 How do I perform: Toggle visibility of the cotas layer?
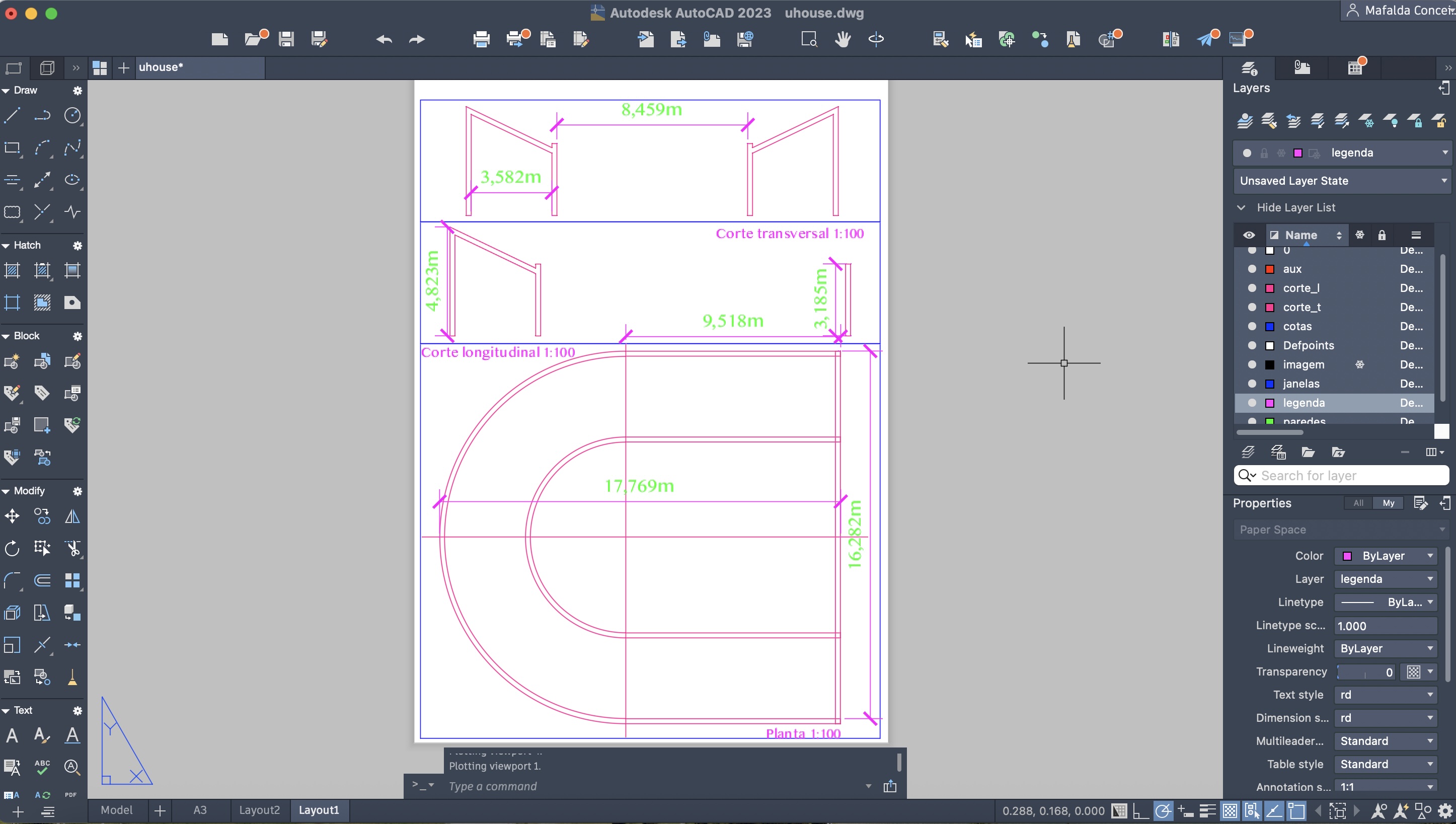tap(1252, 327)
